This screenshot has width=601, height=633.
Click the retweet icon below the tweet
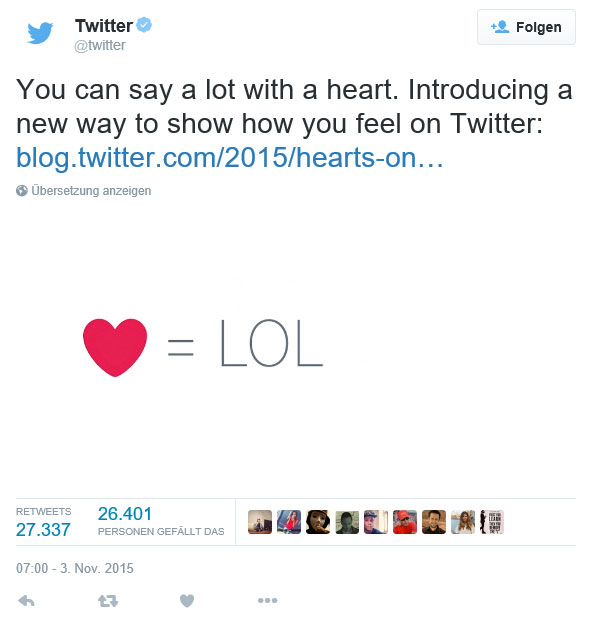(108, 601)
